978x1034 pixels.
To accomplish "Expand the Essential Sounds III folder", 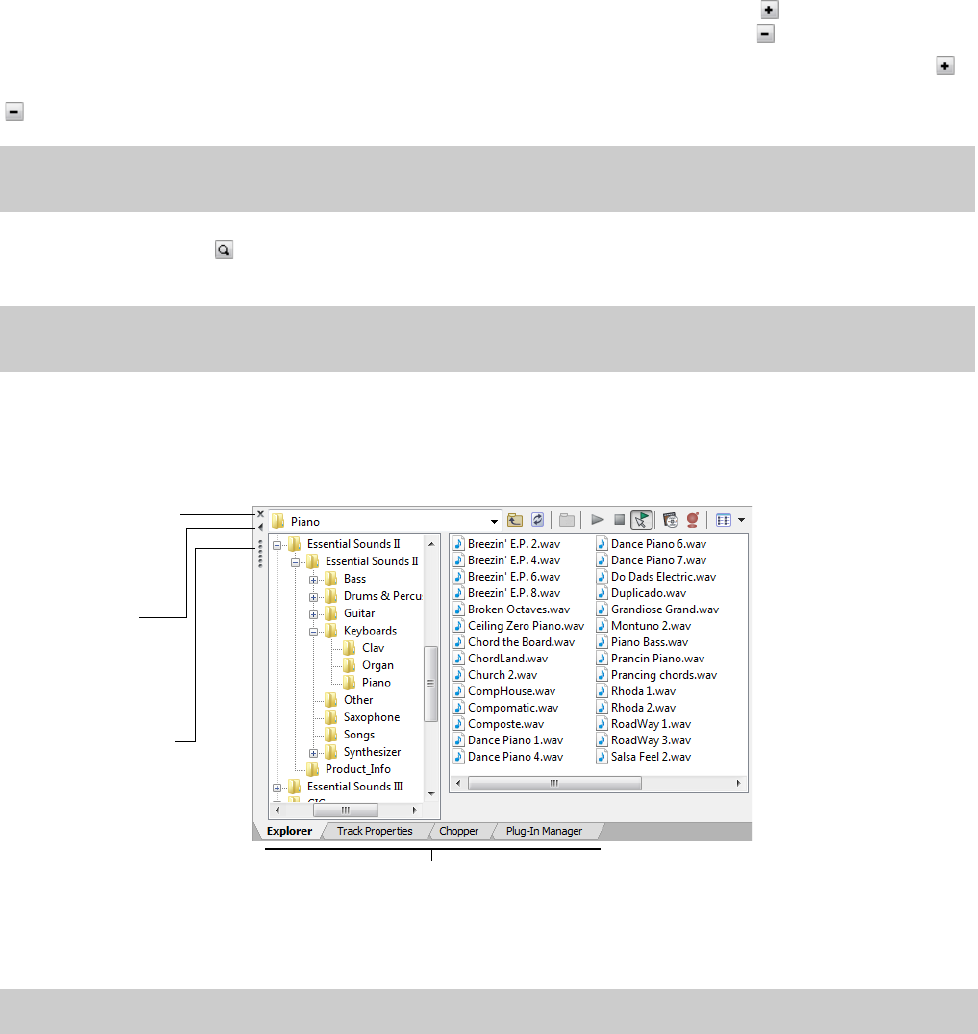I will tap(277, 788).
